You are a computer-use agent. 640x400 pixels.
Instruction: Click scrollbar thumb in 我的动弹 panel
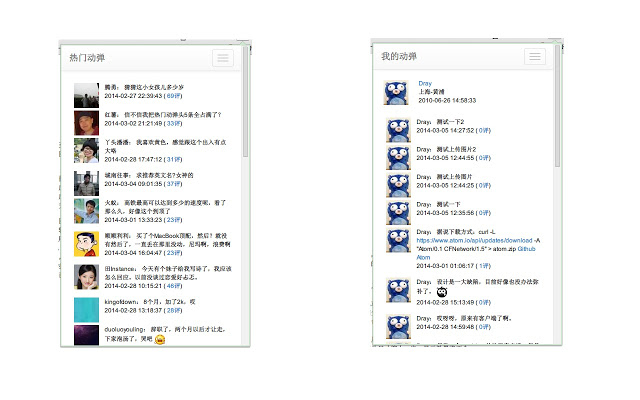point(557,106)
